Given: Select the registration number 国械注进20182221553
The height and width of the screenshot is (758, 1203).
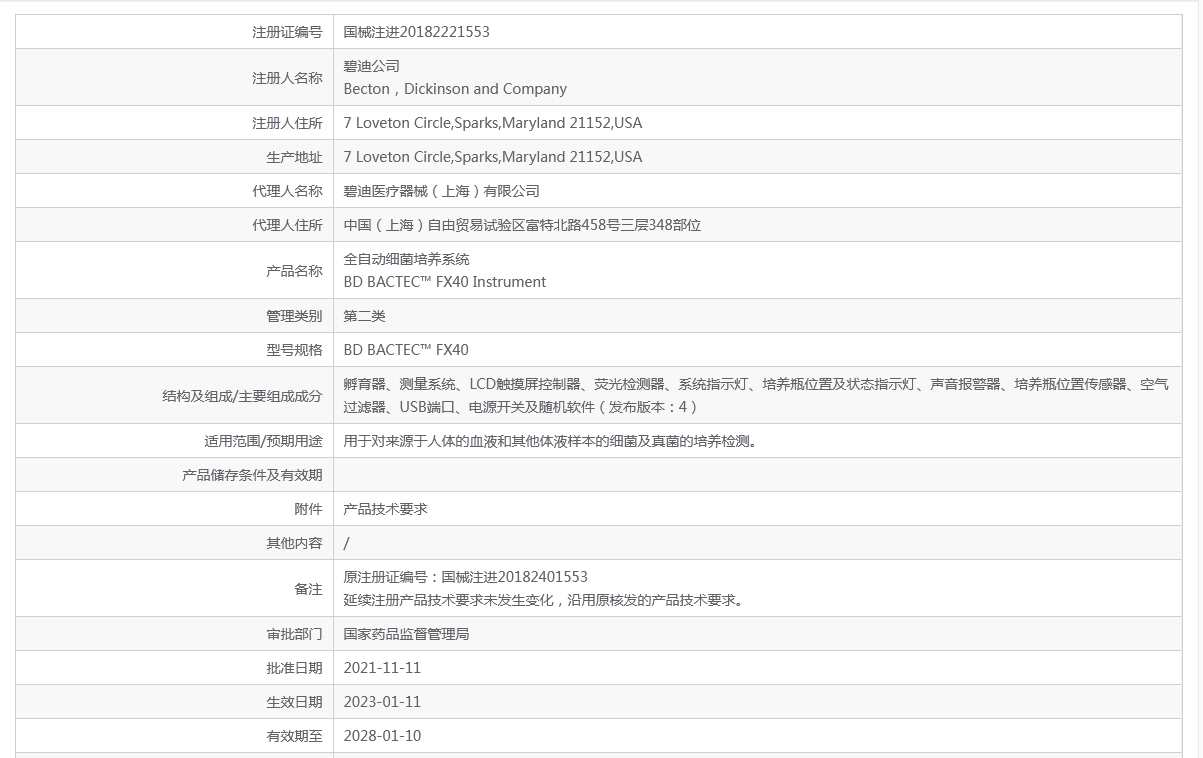Looking at the screenshot, I should coord(416,32).
